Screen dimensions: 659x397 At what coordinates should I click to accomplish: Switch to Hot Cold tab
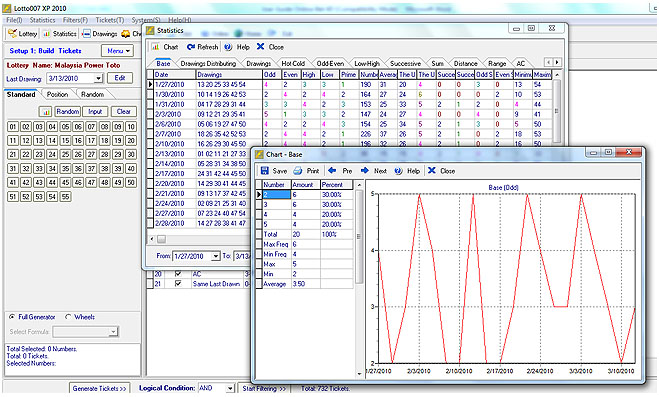[293, 63]
